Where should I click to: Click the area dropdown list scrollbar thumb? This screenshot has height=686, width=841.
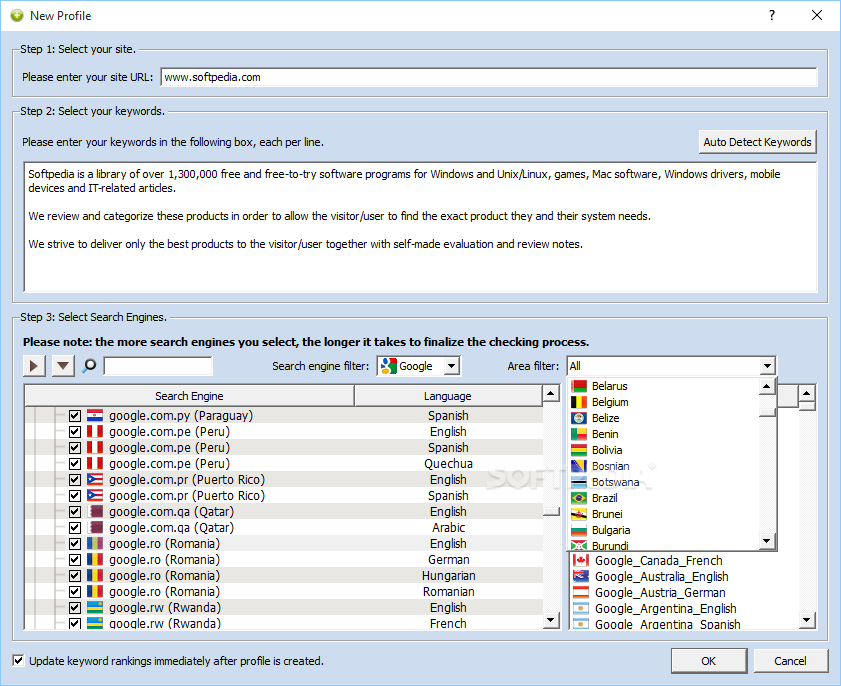click(x=767, y=412)
